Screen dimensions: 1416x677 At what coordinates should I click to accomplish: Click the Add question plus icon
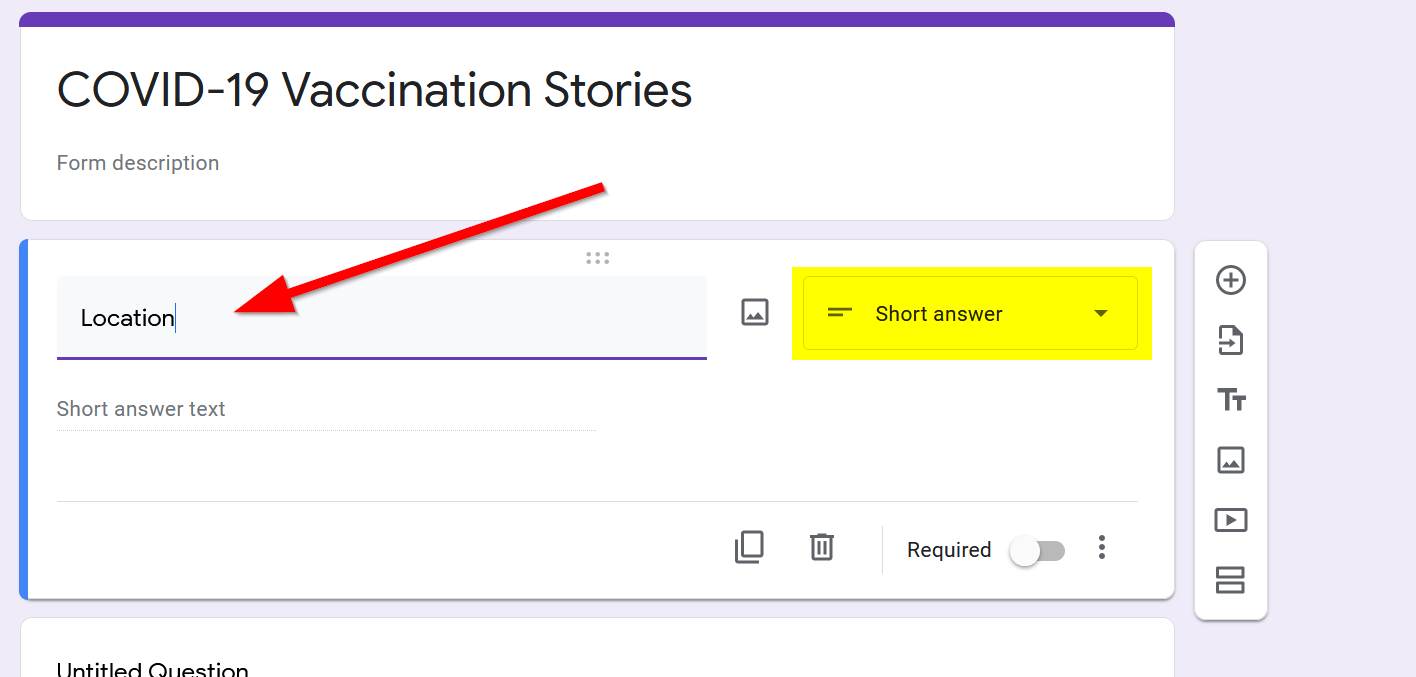1230,280
